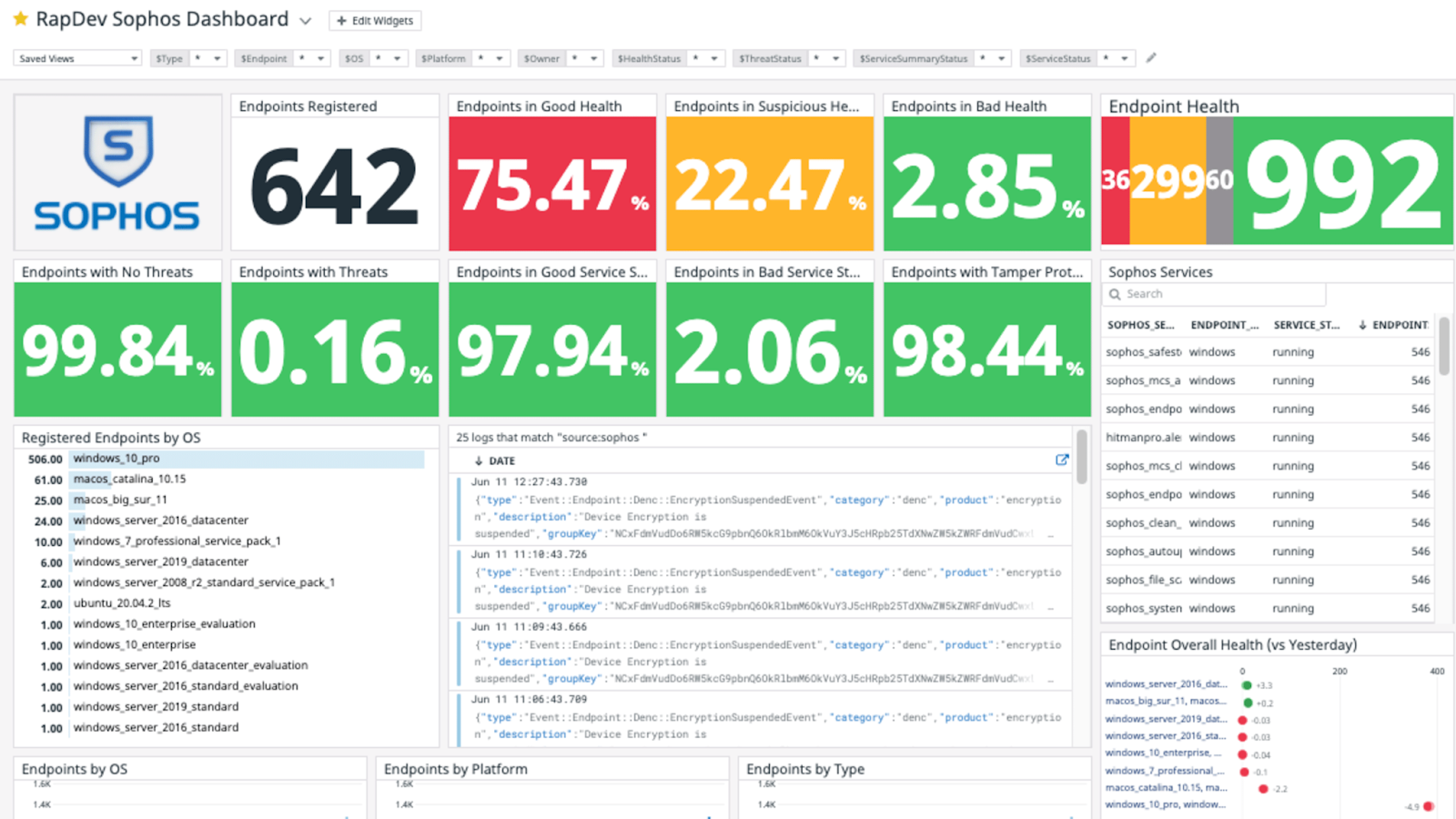Screen dimensions: 1456x819
Task: Click the favorite star next to dashboard title
Action: coord(20,19)
